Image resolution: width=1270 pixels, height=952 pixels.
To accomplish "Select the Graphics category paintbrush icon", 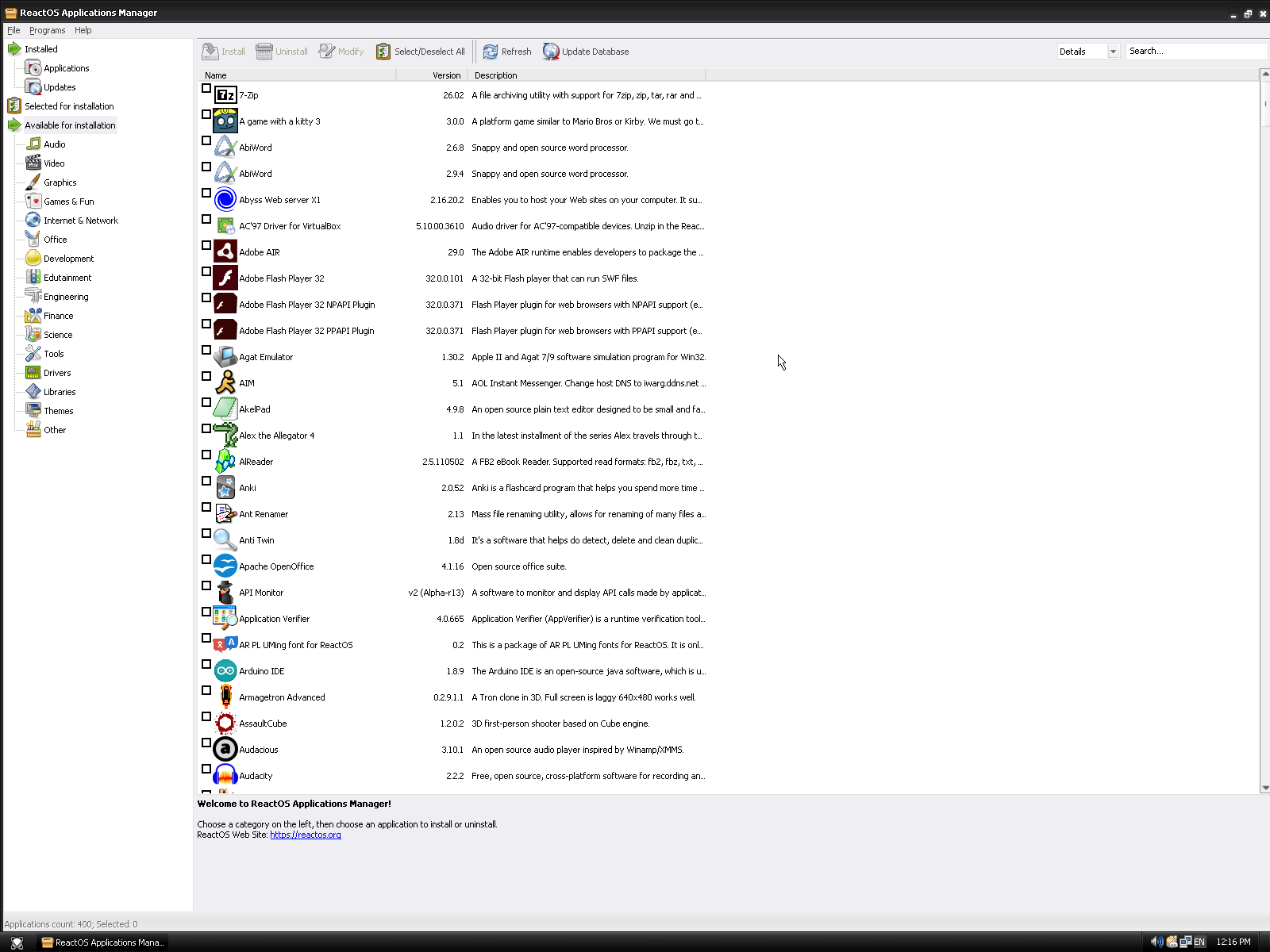I will coord(33,182).
